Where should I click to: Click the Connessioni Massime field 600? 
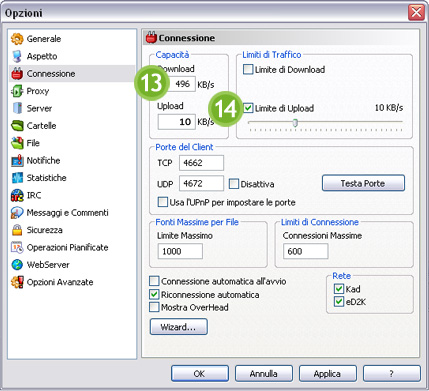306,251
